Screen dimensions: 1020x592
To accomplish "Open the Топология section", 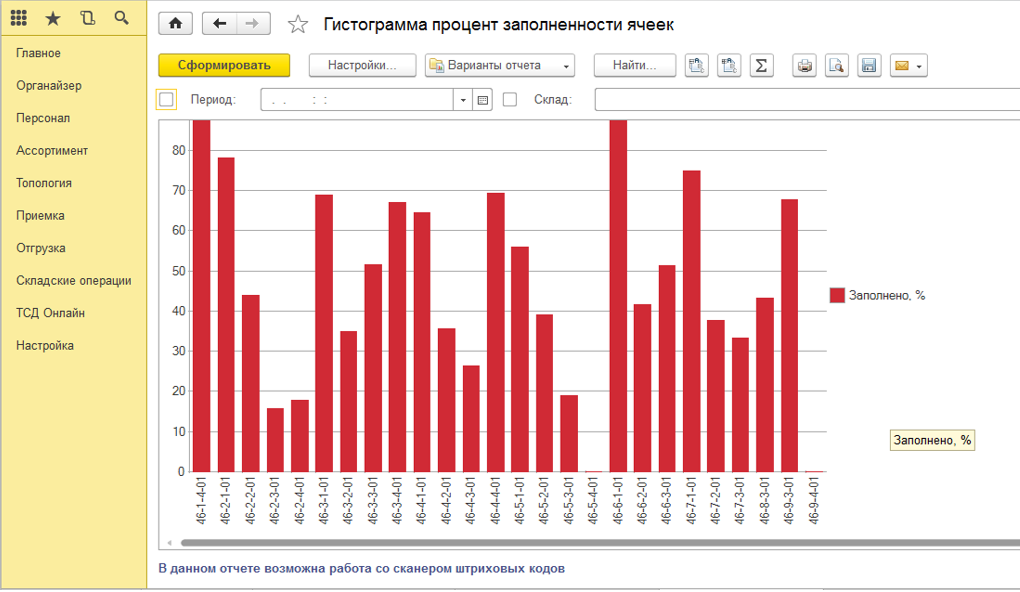I will tap(44, 183).
